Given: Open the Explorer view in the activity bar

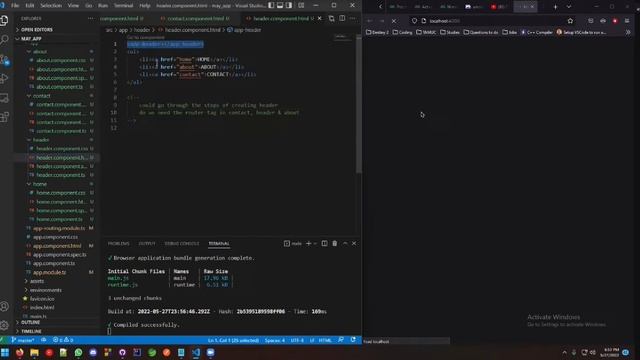Looking at the screenshot, I should click(4, 20).
